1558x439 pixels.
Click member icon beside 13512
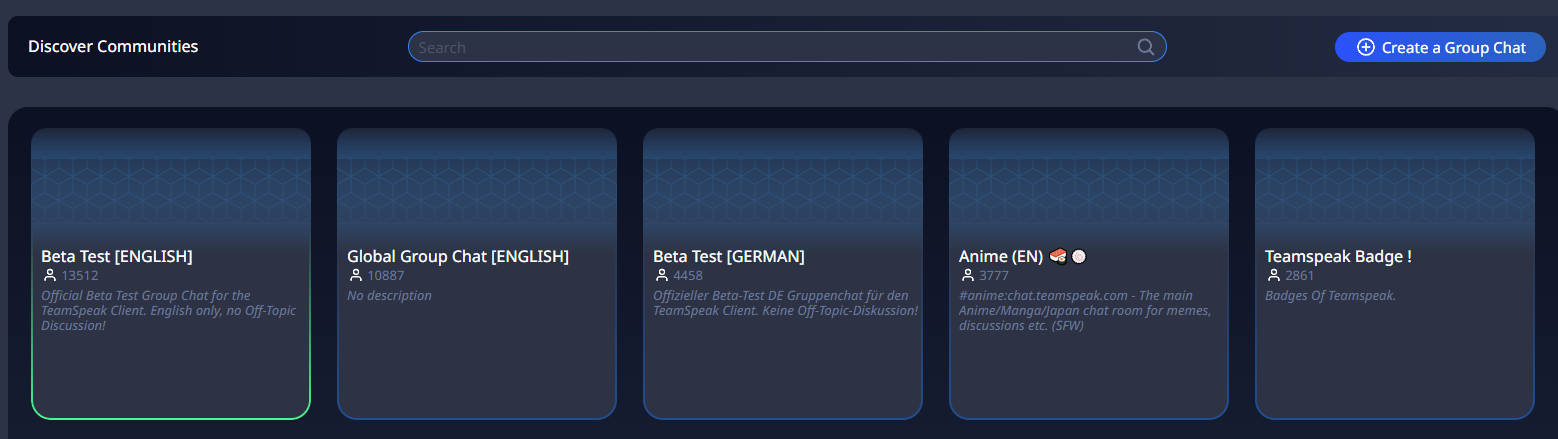49,276
